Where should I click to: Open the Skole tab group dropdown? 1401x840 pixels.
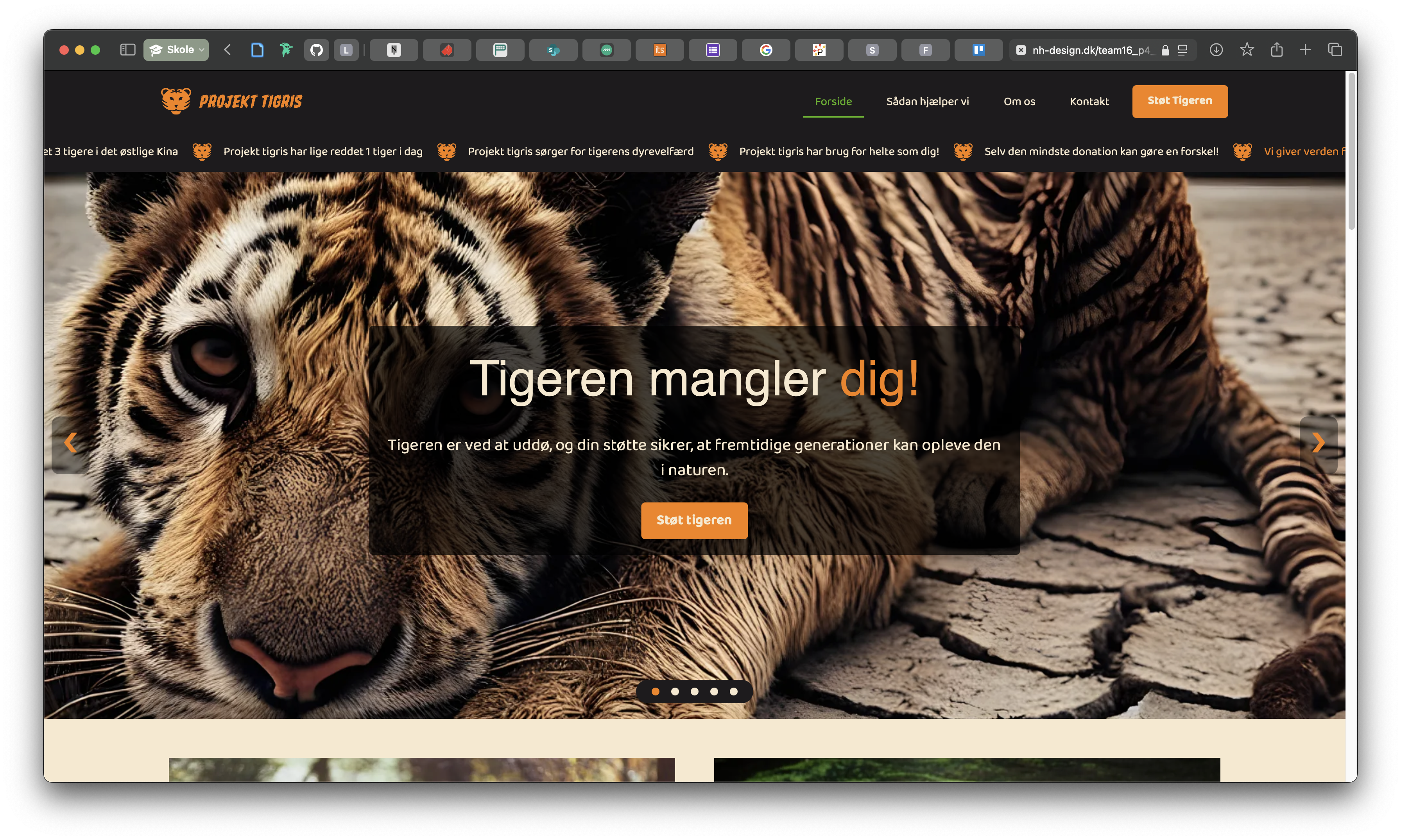pyautogui.click(x=176, y=50)
